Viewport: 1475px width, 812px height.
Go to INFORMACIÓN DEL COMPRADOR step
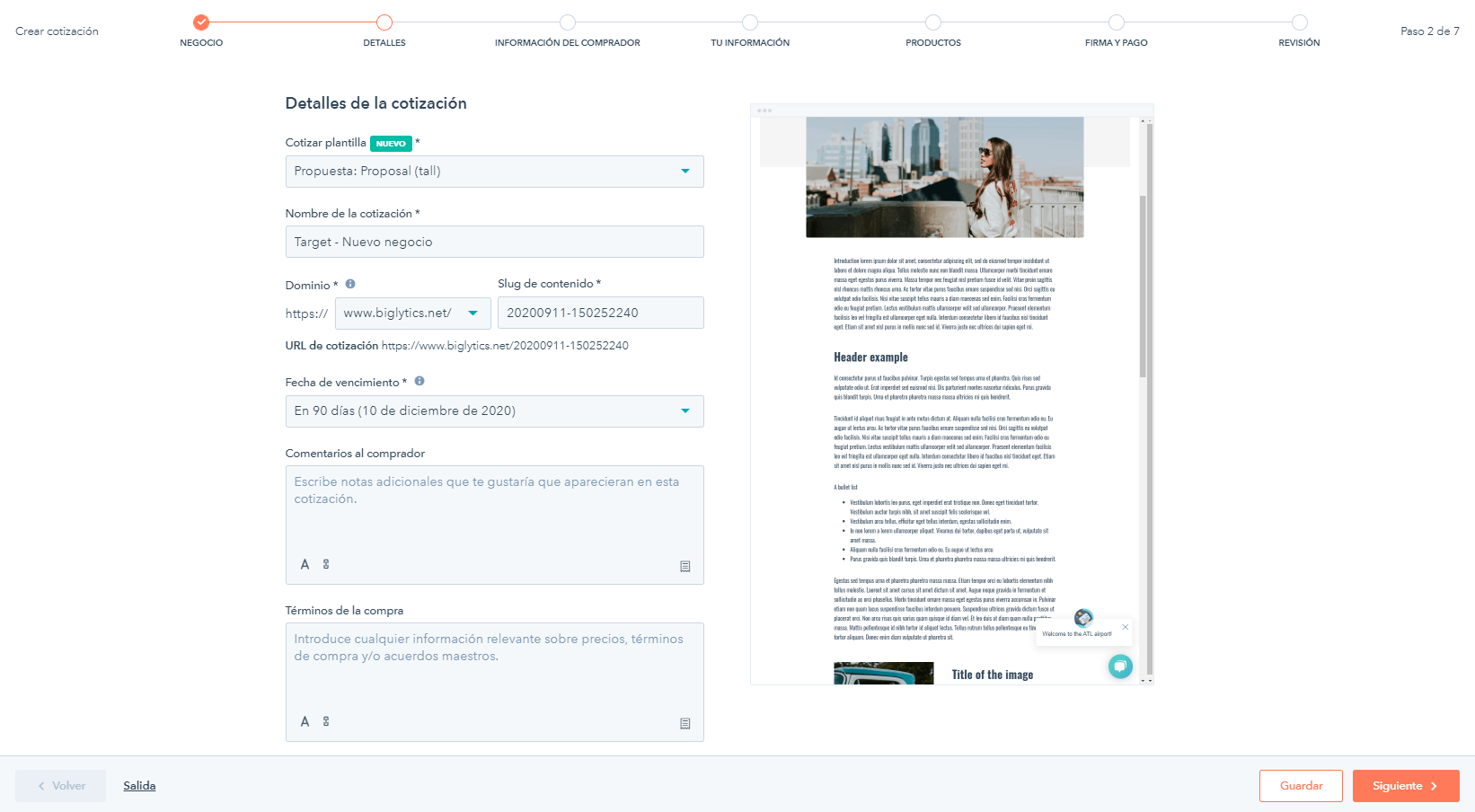(x=568, y=22)
